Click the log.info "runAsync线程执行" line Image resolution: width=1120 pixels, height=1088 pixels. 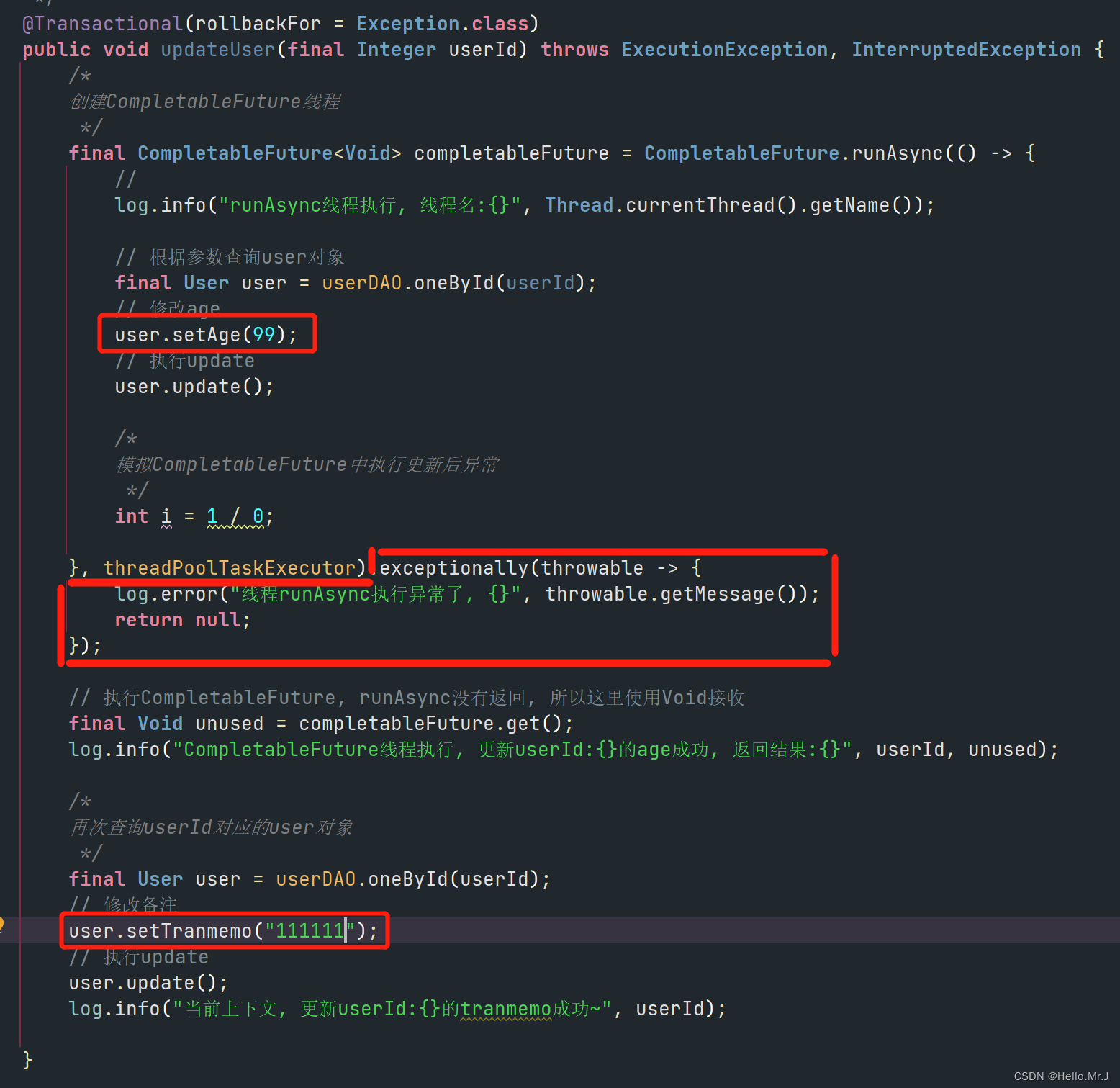pyautogui.click(x=525, y=205)
